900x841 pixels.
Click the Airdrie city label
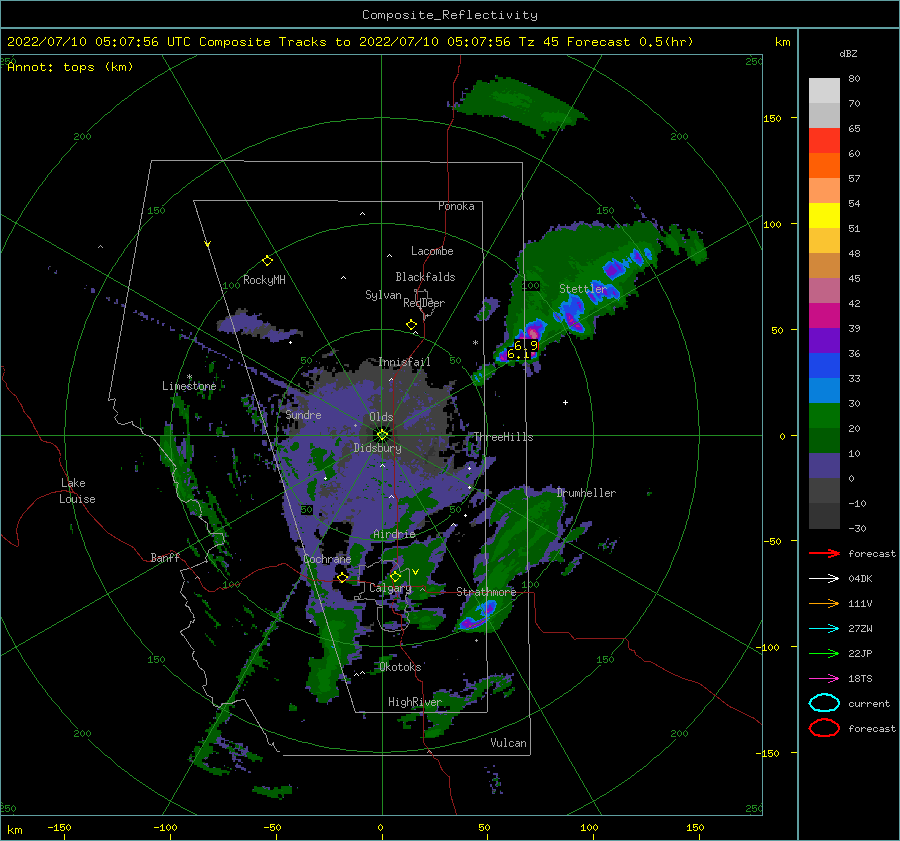pos(394,534)
